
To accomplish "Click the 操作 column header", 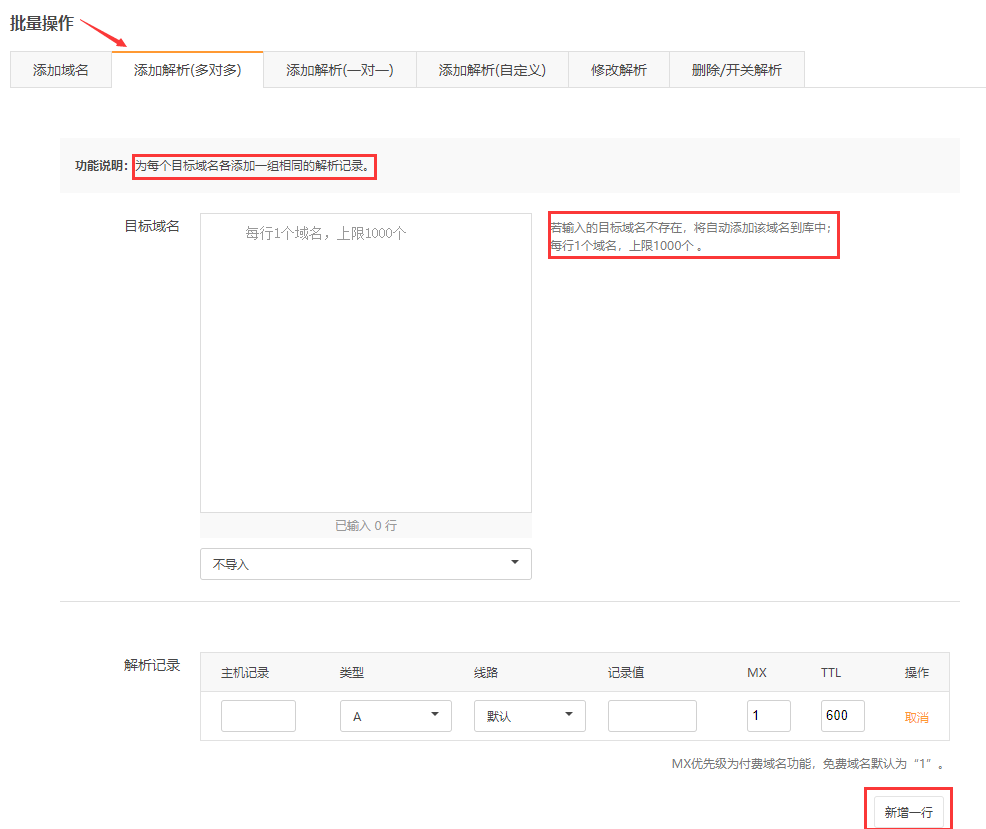I will [916, 672].
